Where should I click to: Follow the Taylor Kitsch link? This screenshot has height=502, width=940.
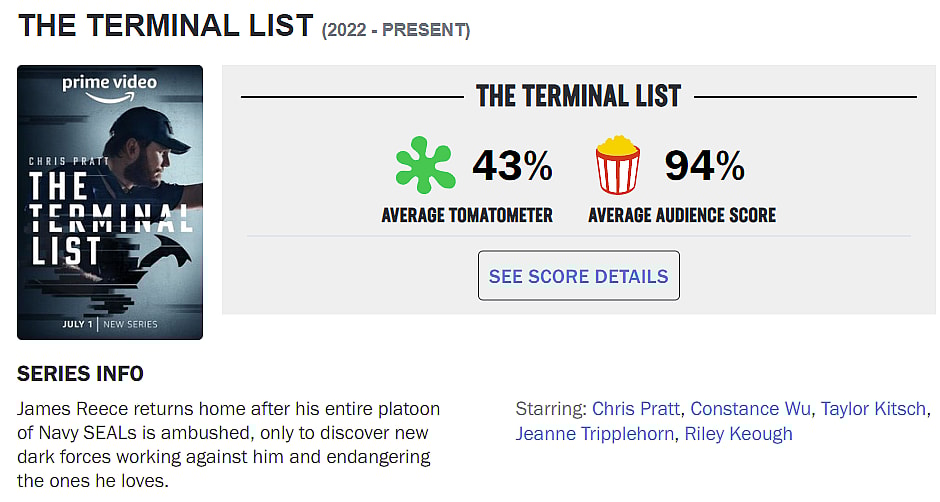coord(874,409)
